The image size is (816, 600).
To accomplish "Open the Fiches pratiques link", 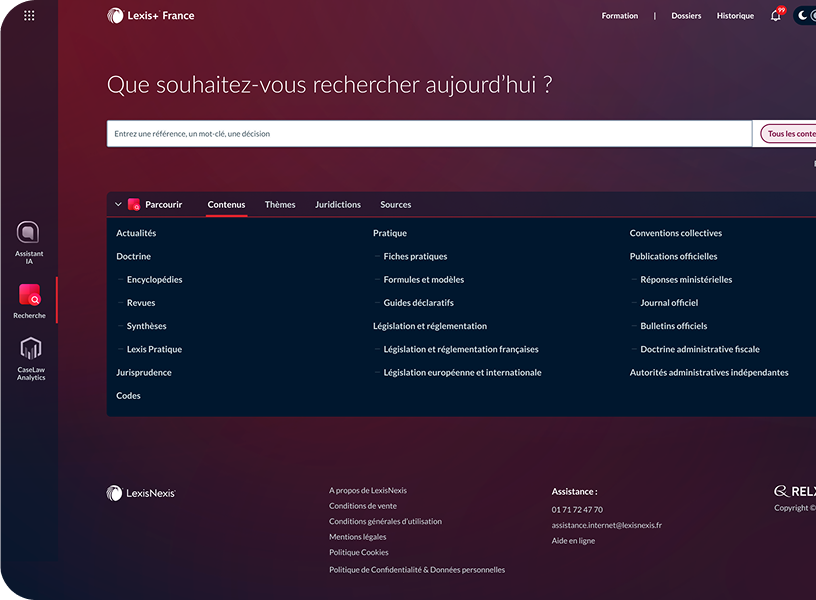I will pos(415,257).
